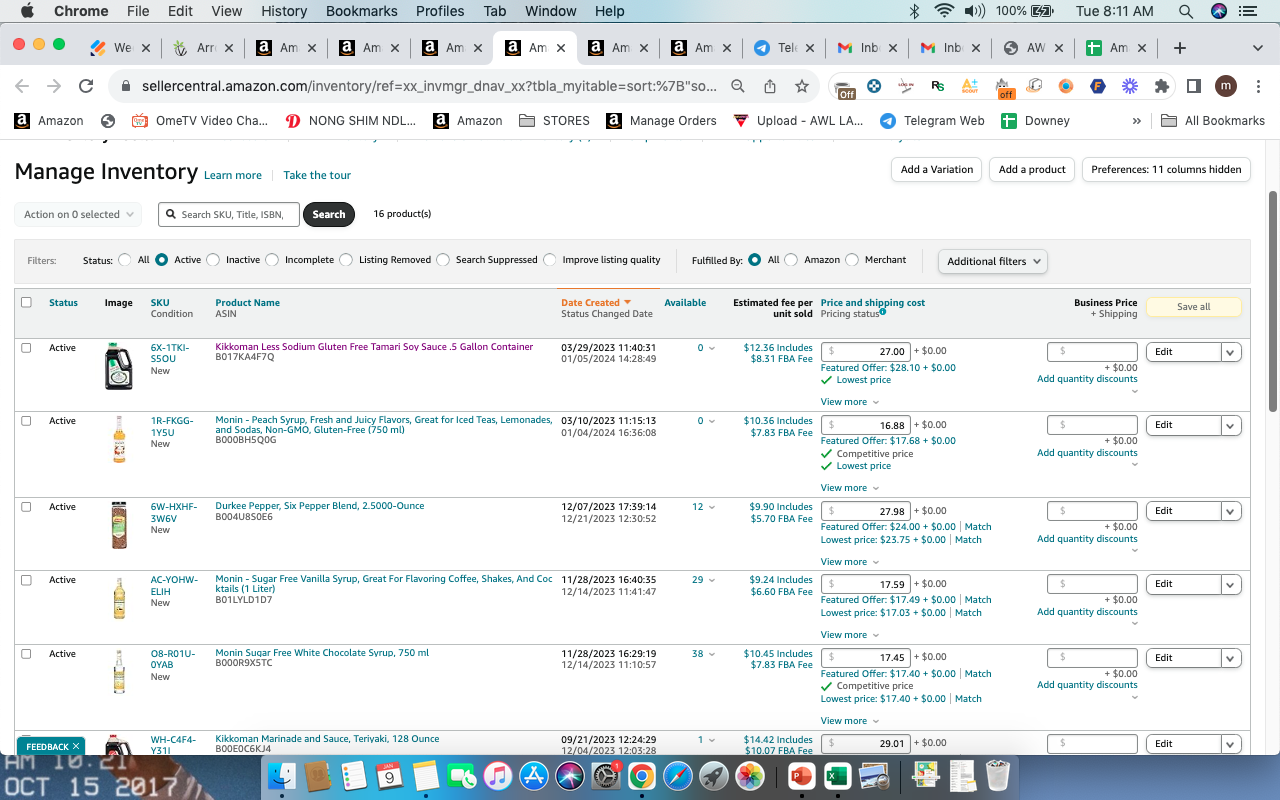Open Finder from the Dock

283,775
